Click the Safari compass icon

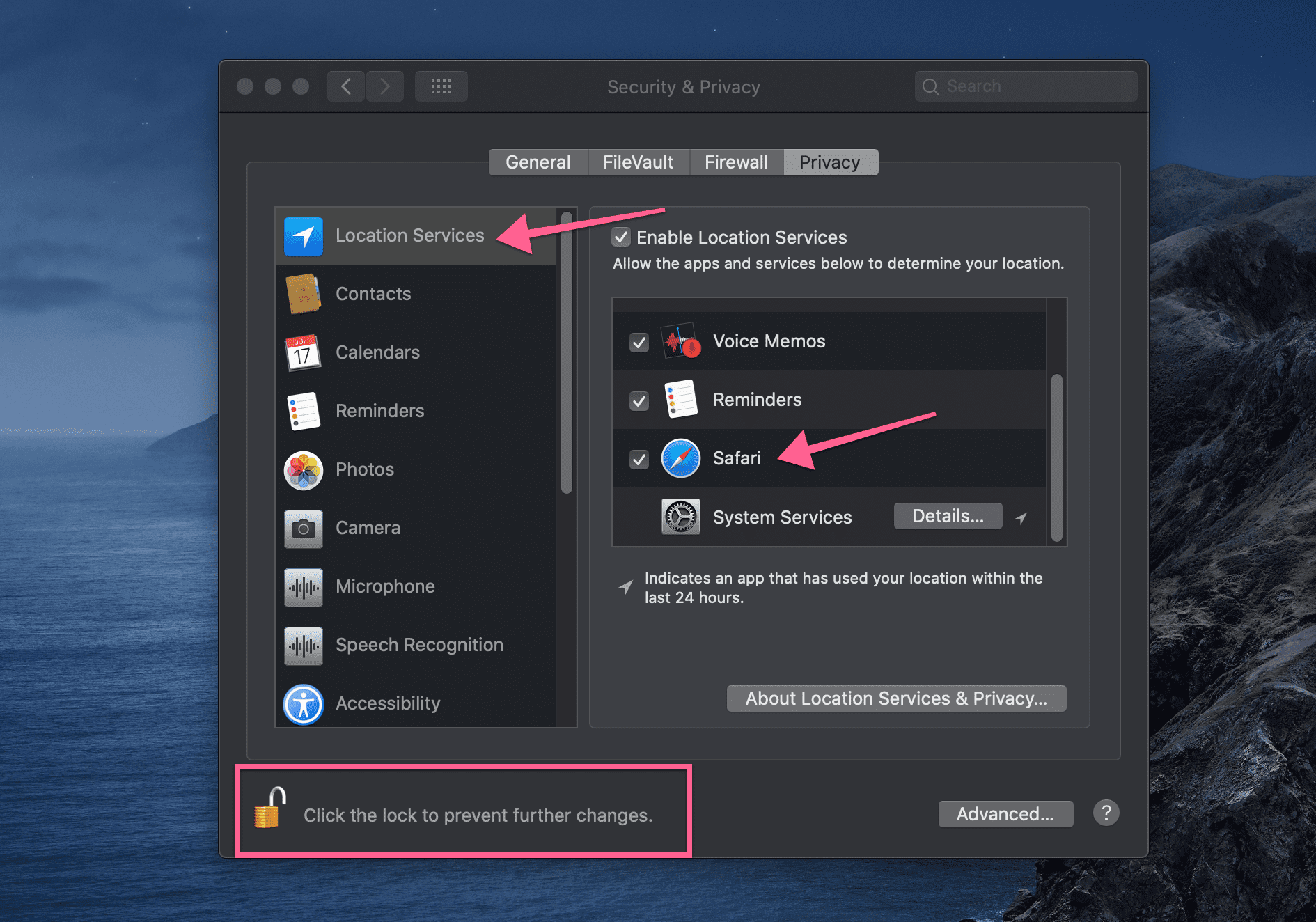[681, 458]
